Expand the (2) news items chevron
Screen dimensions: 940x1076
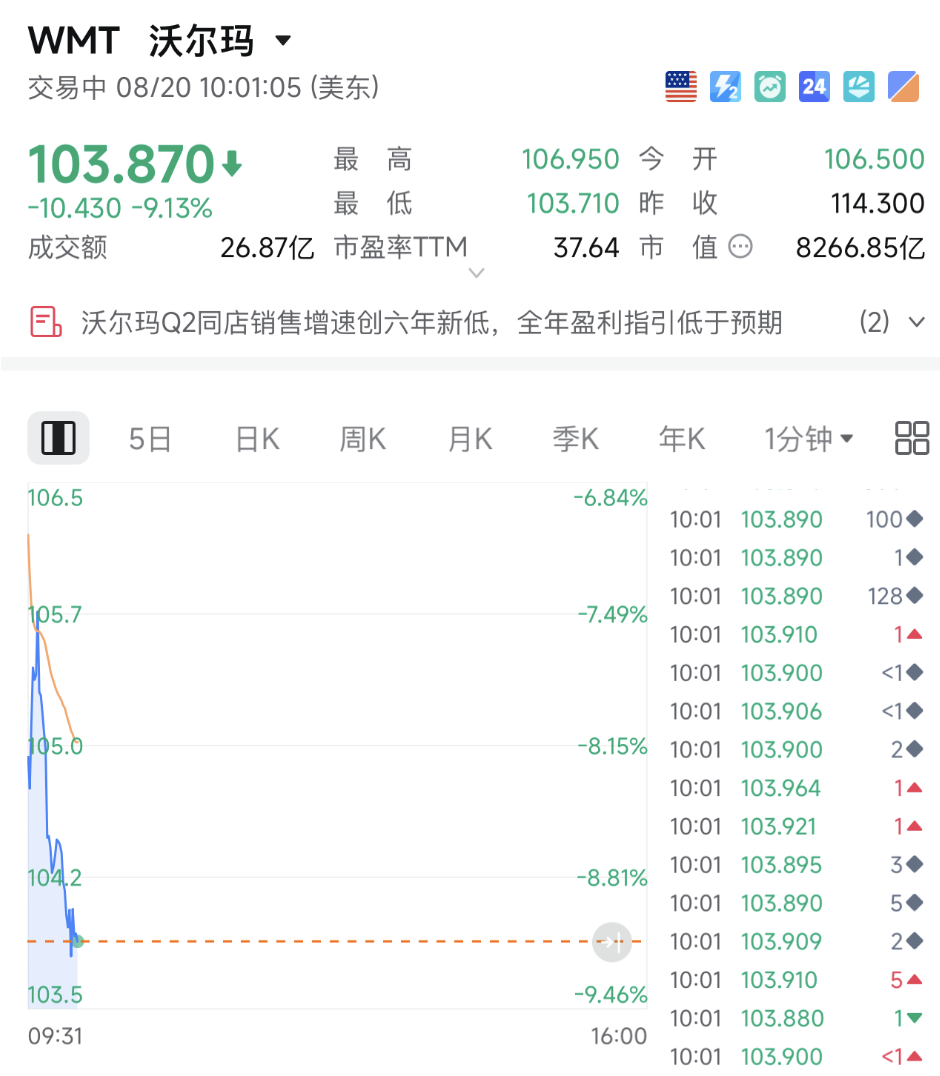point(917,322)
